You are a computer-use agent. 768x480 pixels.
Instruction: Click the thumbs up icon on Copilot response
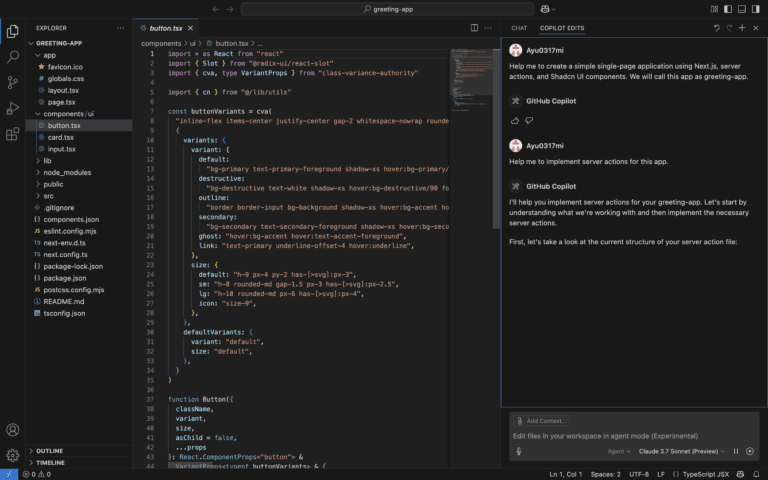click(515, 120)
